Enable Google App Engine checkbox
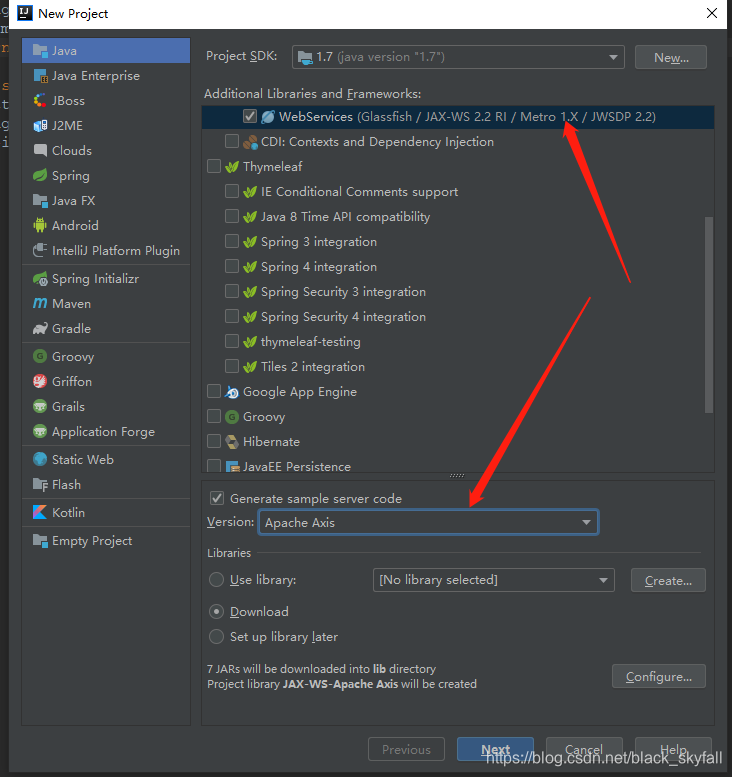This screenshot has height=777, width=732. click(214, 391)
